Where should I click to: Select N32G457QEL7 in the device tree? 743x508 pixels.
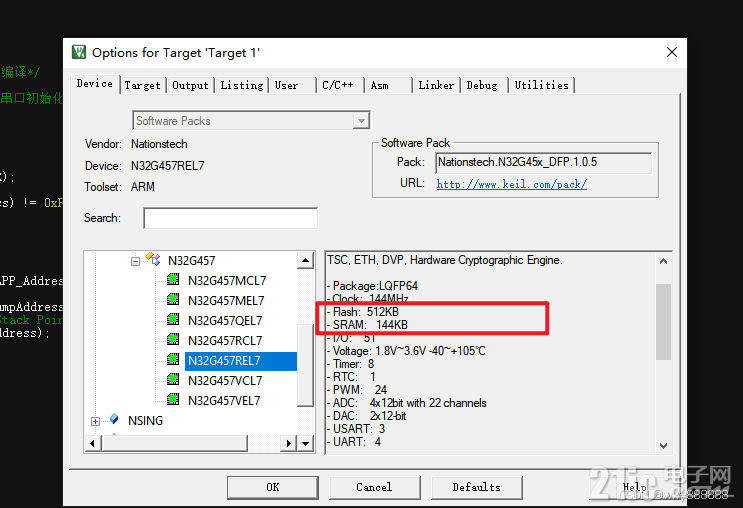click(x=225, y=320)
